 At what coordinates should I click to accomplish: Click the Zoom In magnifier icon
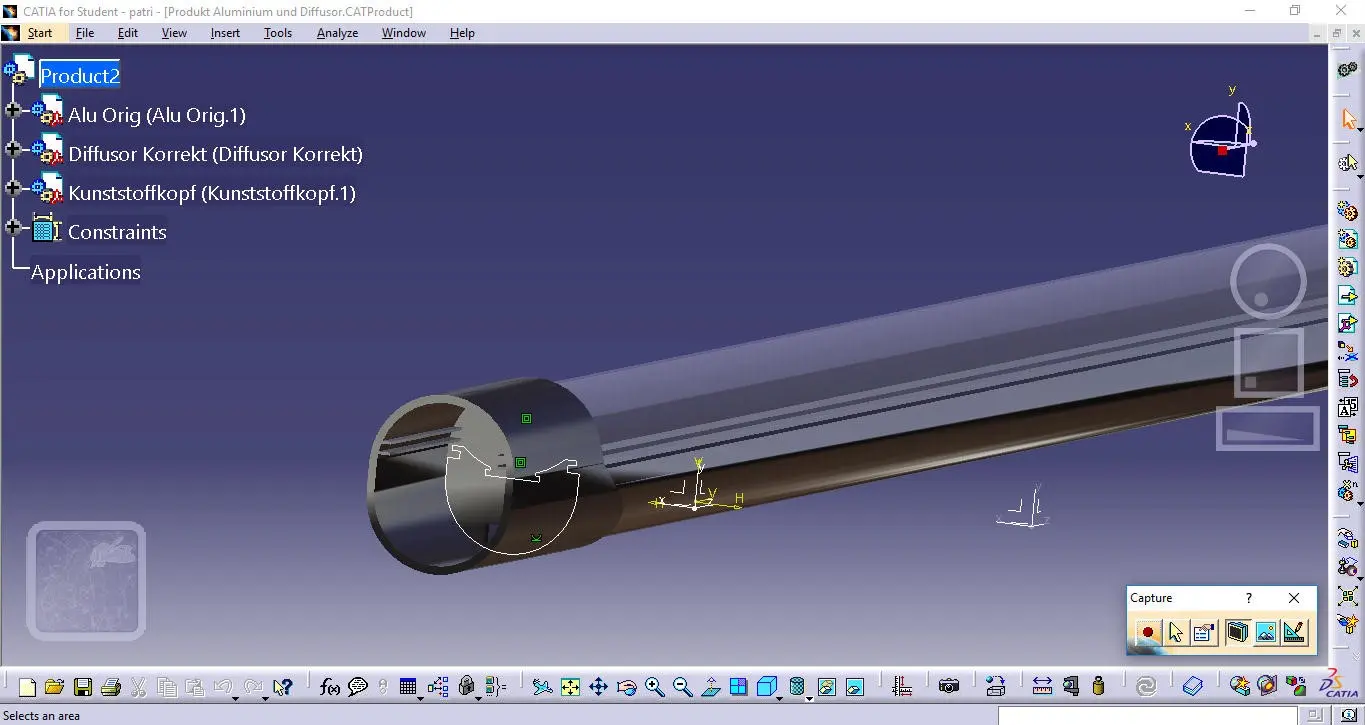pos(655,687)
